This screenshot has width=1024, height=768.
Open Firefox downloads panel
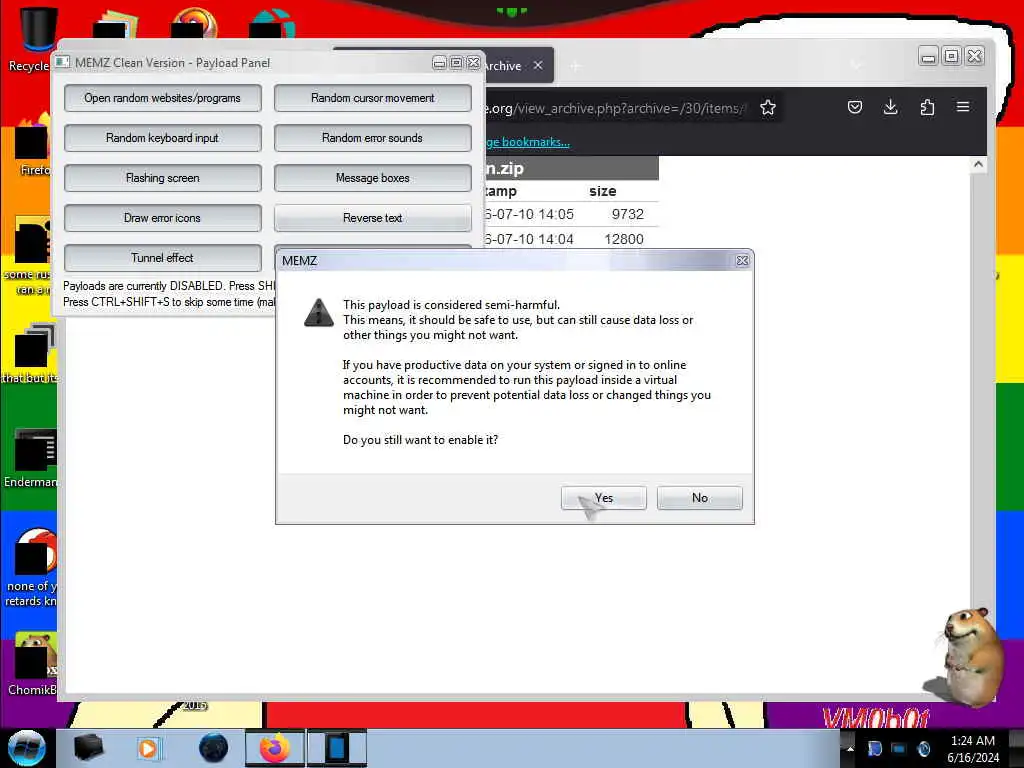tap(890, 107)
